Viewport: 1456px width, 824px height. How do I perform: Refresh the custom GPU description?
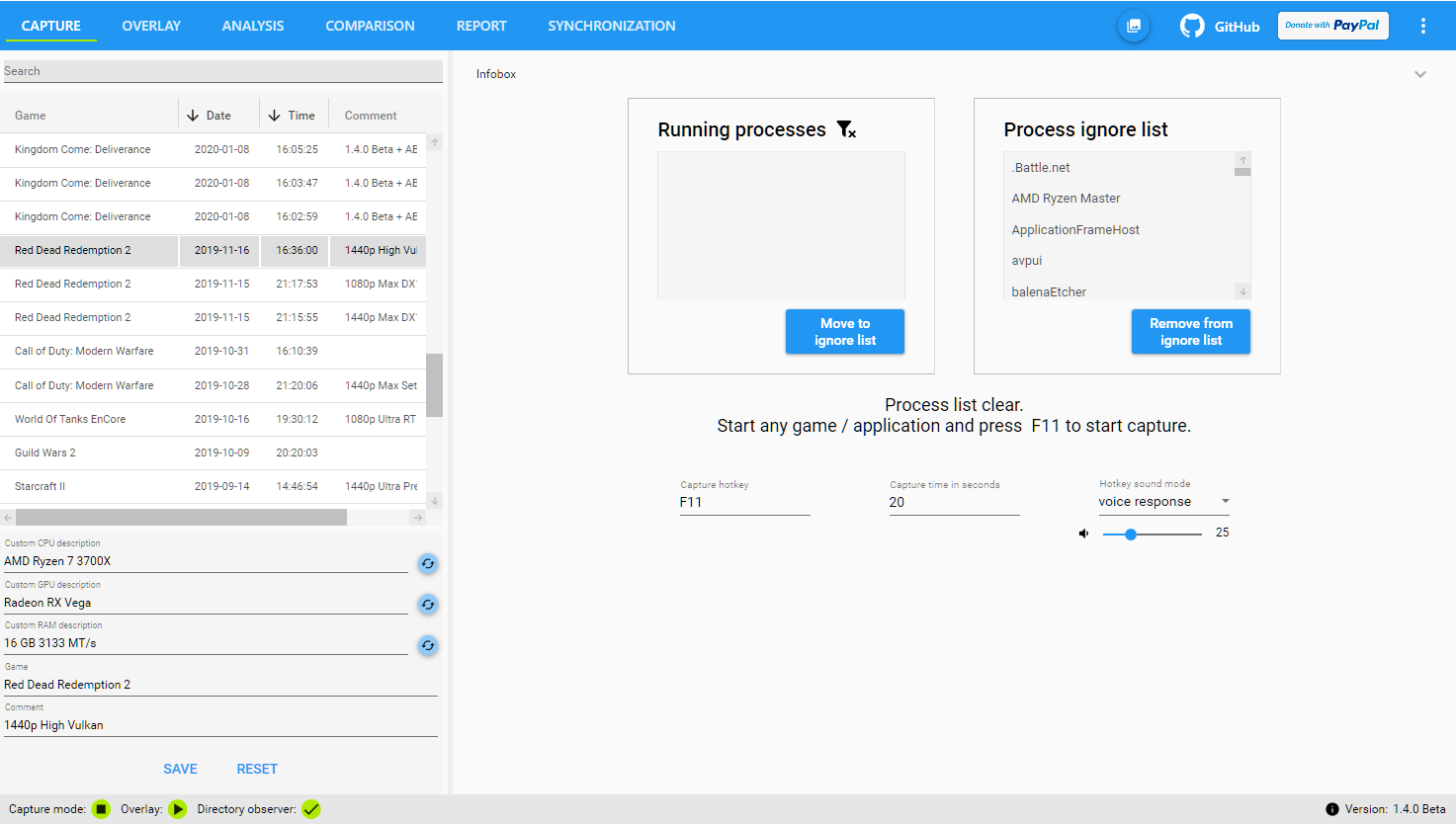point(428,605)
